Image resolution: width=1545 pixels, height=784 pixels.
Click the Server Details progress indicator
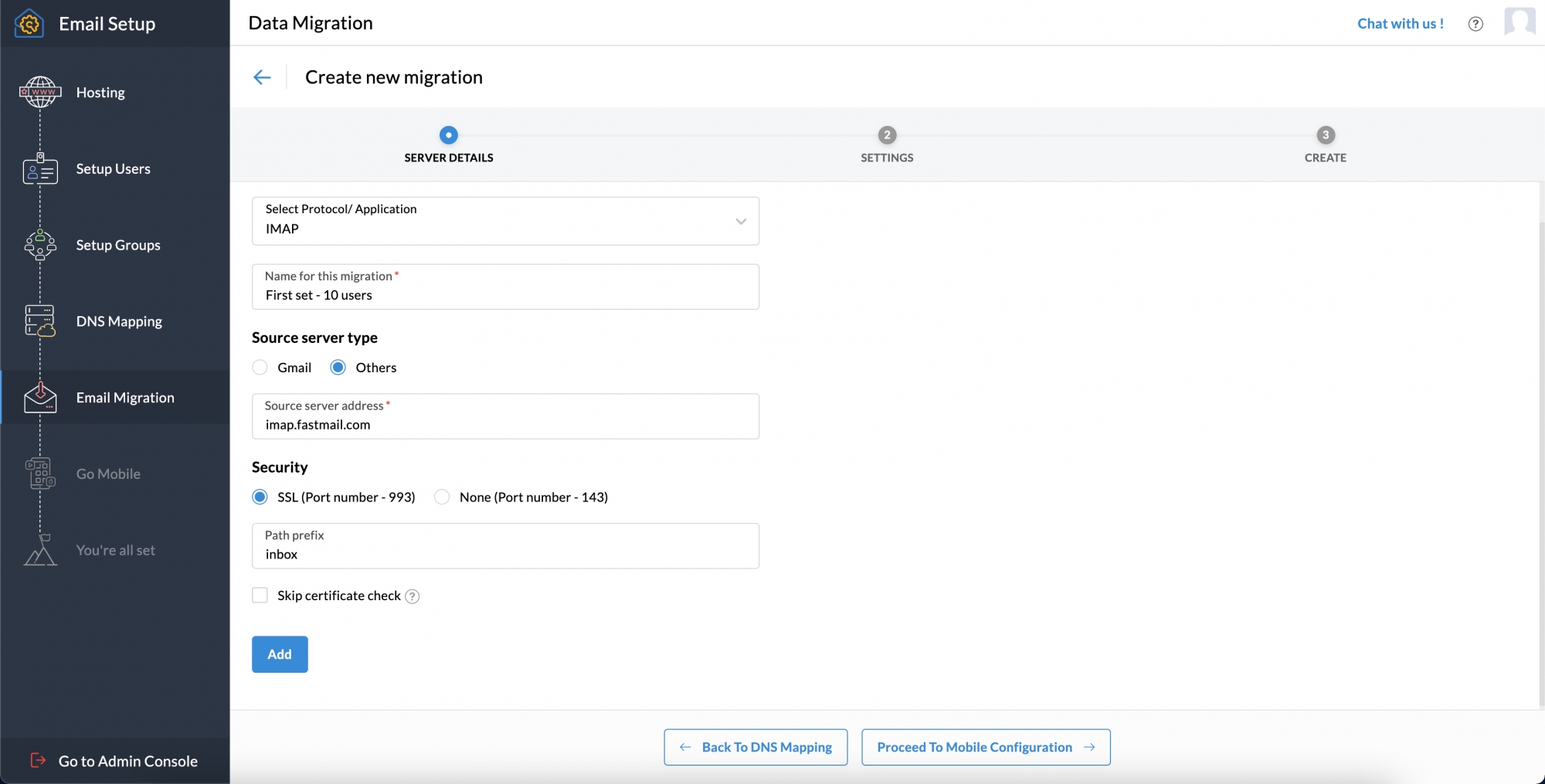point(449,135)
